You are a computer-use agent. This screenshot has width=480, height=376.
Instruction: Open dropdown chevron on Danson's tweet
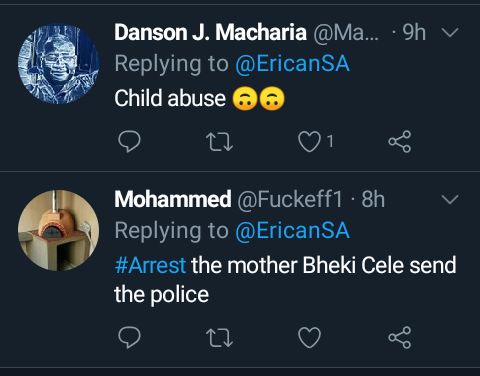point(450,32)
